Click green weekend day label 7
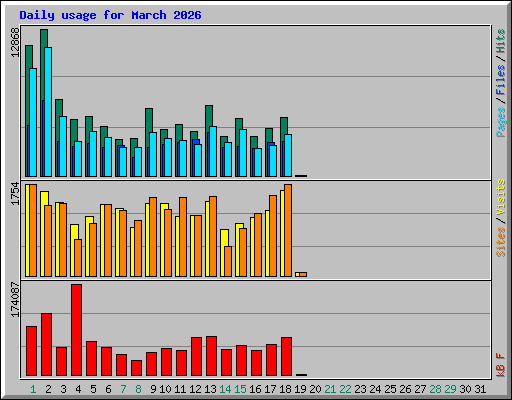This screenshot has width=512, height=400. click(x=123, y=389)
